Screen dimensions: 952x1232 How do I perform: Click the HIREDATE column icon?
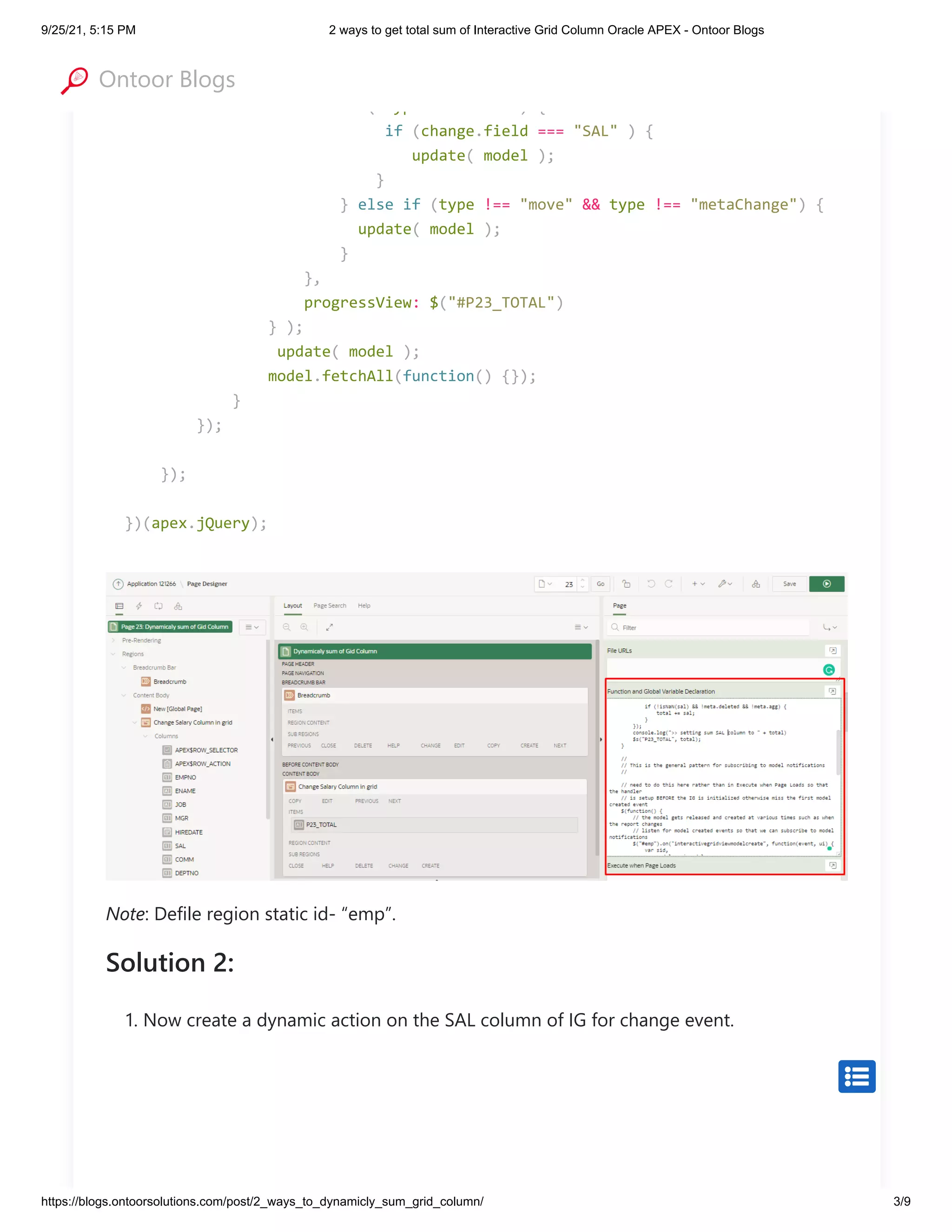pos(167,832)
